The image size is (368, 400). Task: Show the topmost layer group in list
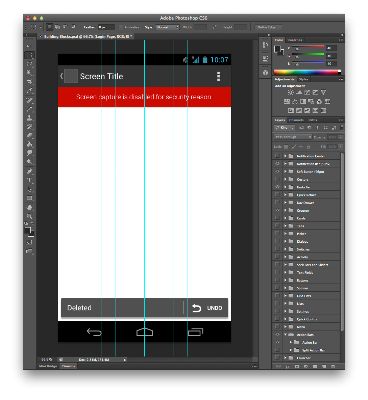(x=277, y=156)
